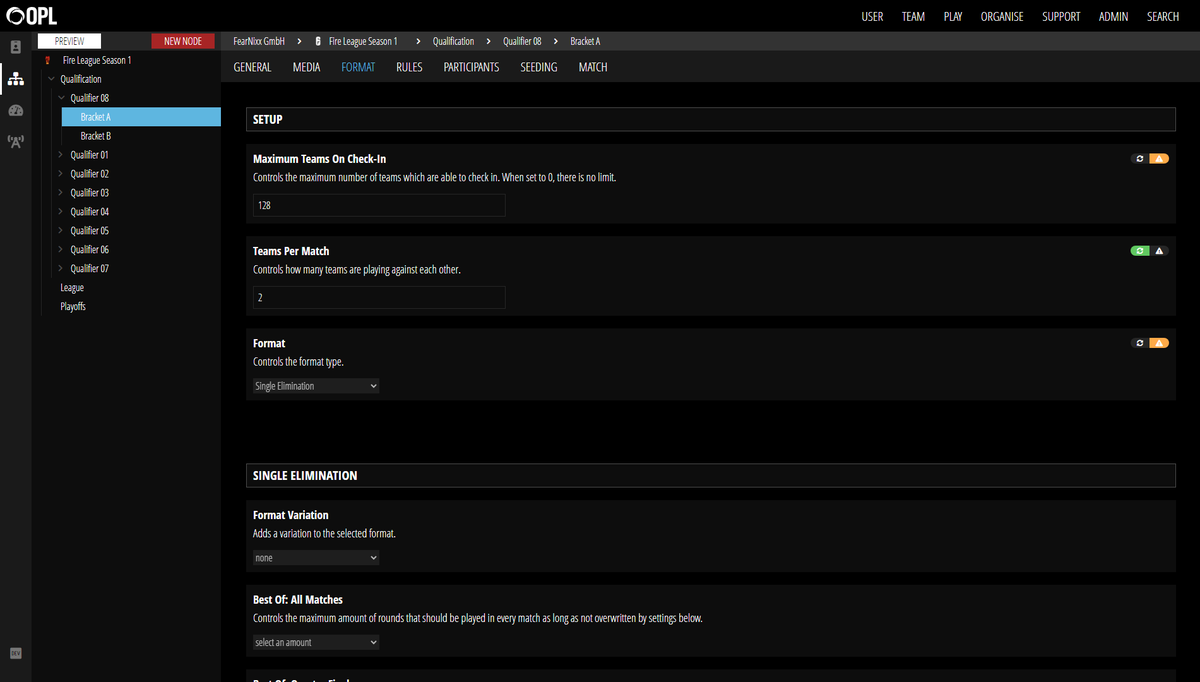Toggle the green sync for Teams Per Match

click(1139, 251)
